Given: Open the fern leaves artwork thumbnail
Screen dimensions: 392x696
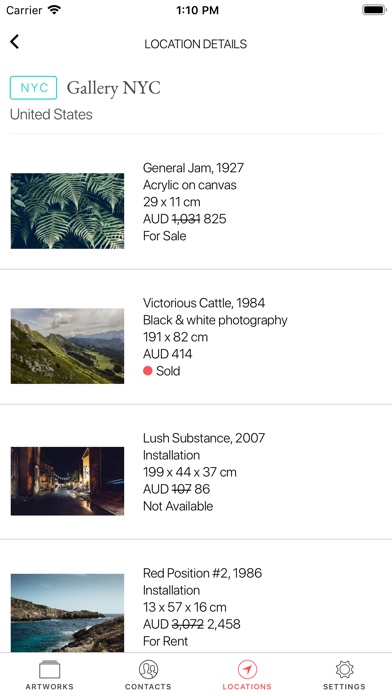Looking at the screenshot, I should coord(67,211).
